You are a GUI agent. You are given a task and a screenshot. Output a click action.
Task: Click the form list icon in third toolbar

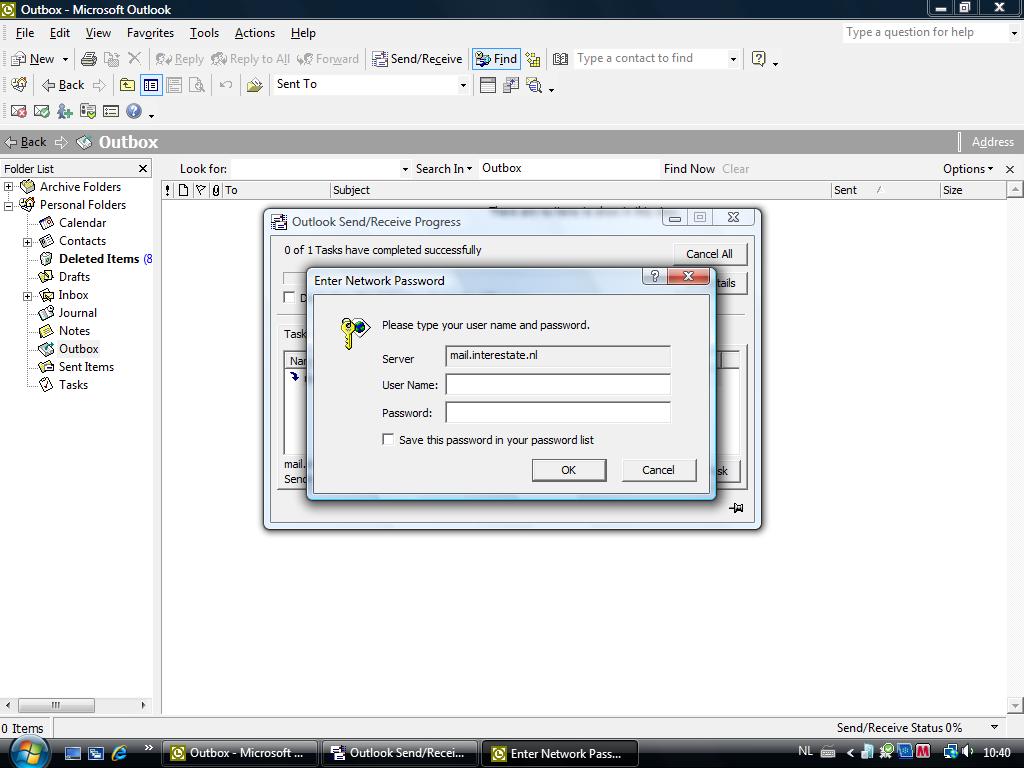point(111,112)
